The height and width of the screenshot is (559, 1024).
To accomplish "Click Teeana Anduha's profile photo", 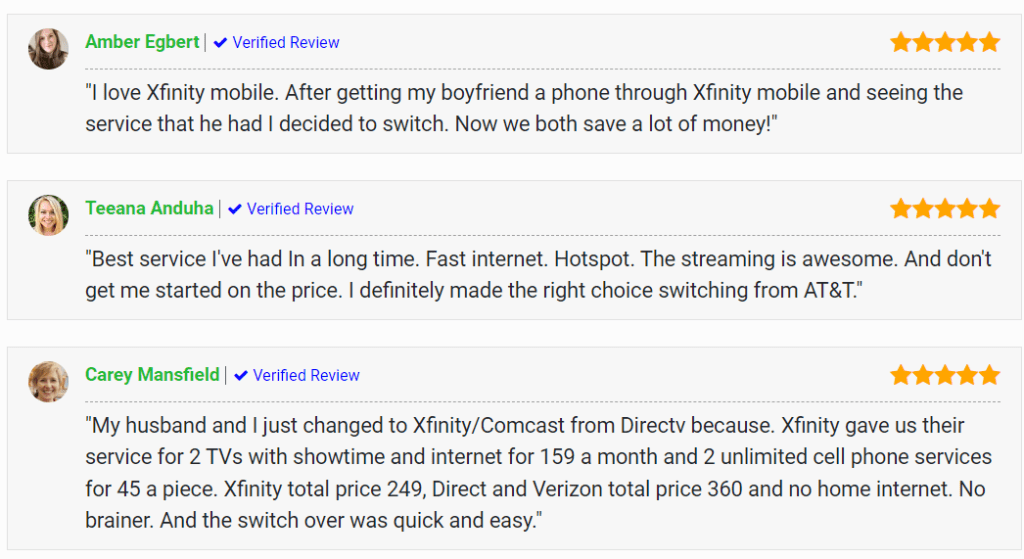I will (x=48, y=215).
